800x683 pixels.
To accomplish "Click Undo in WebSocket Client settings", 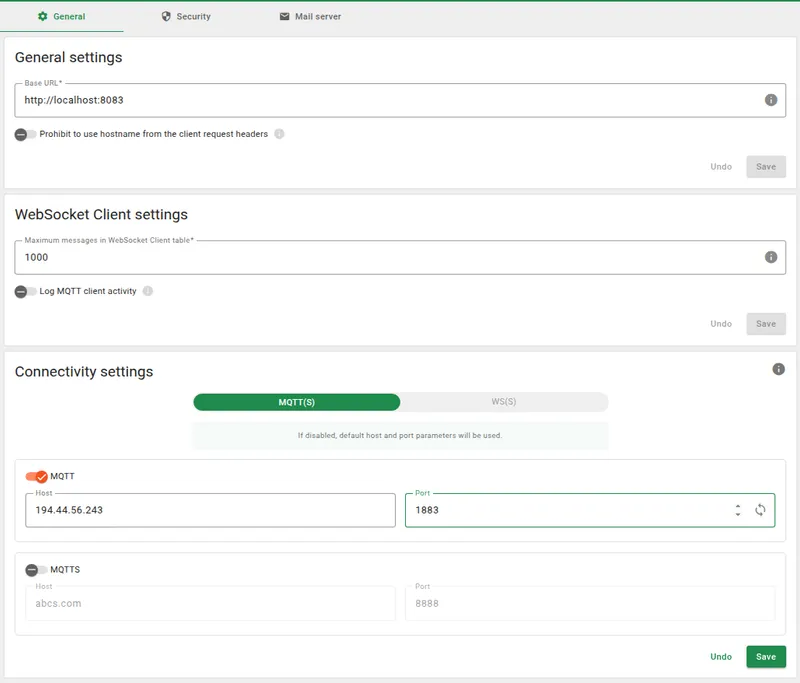I will pos(720,324).
